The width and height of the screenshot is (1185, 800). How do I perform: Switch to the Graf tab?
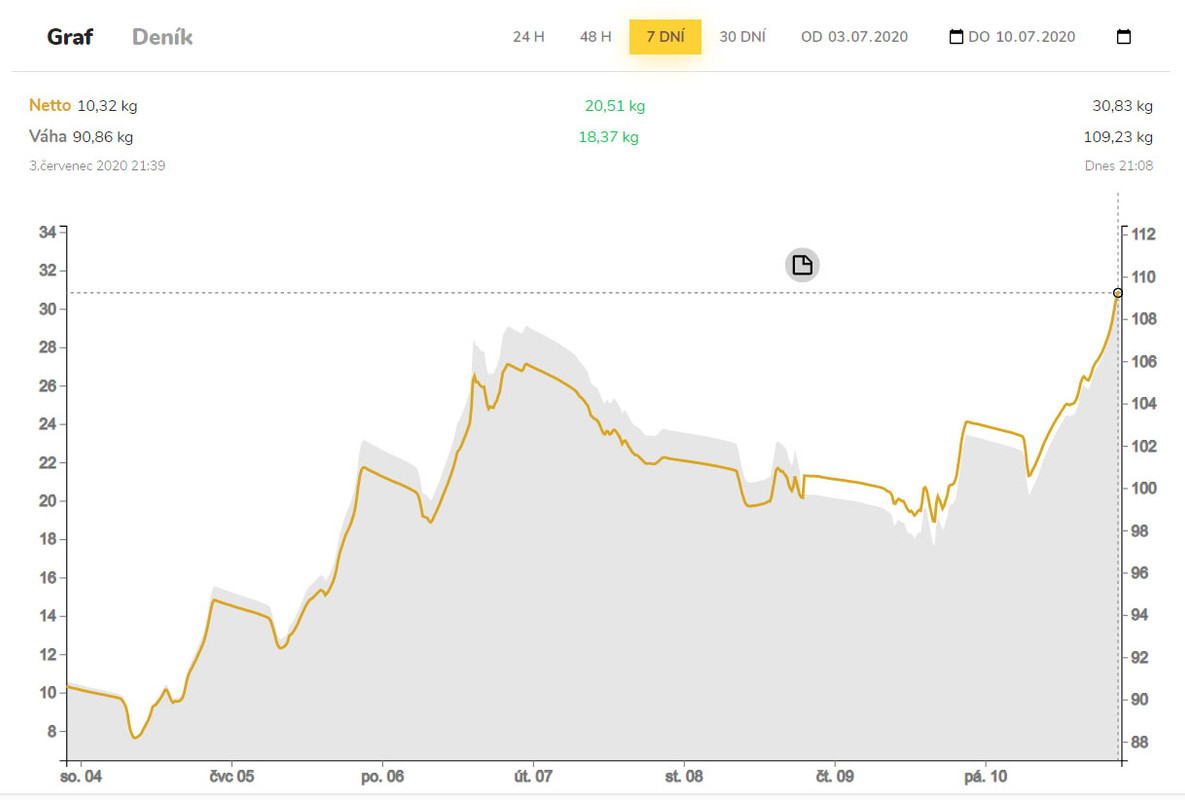point(70,37)
